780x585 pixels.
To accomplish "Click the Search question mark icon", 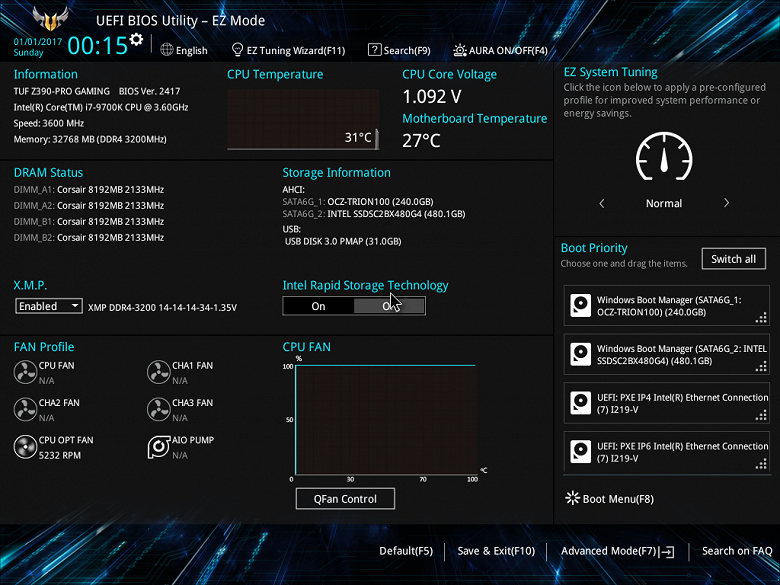I will coord(374,50).
